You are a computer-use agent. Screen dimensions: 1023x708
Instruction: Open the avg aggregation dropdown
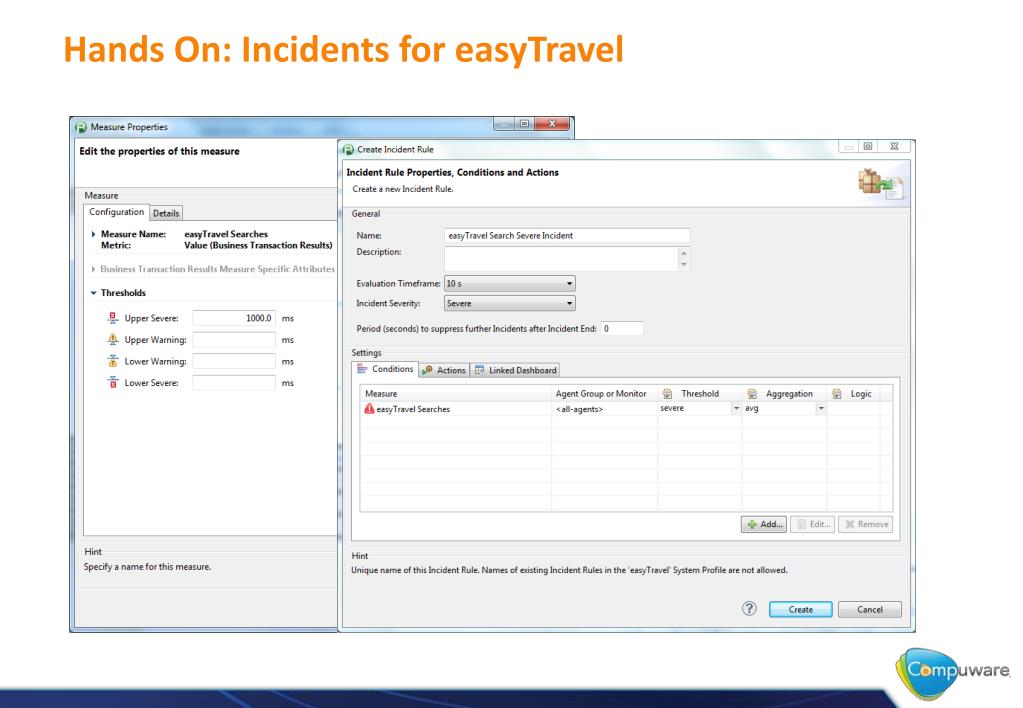tap(821, 408)
